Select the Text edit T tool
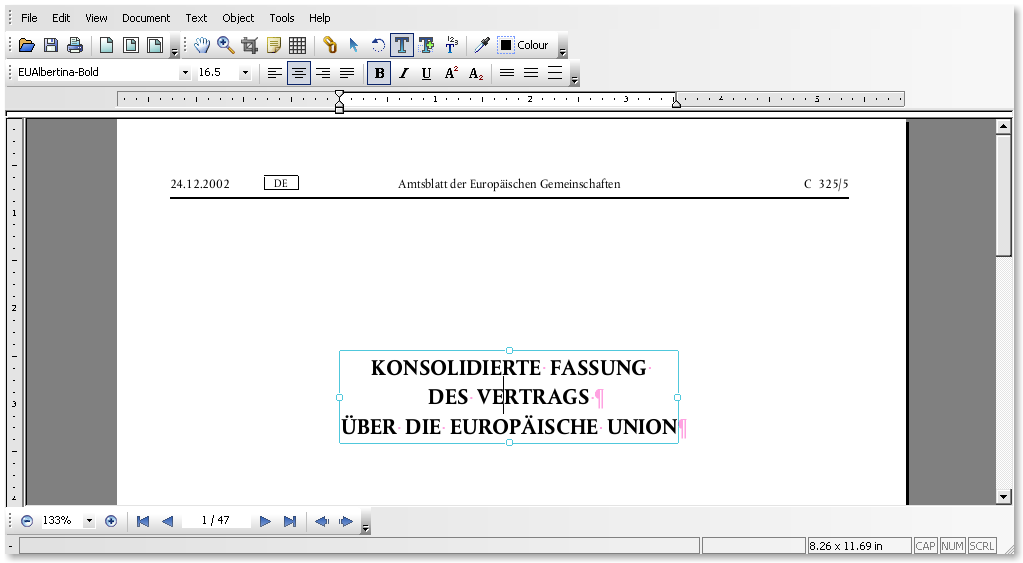This screenshot has width=1023, height=563. tap(402, 45)
